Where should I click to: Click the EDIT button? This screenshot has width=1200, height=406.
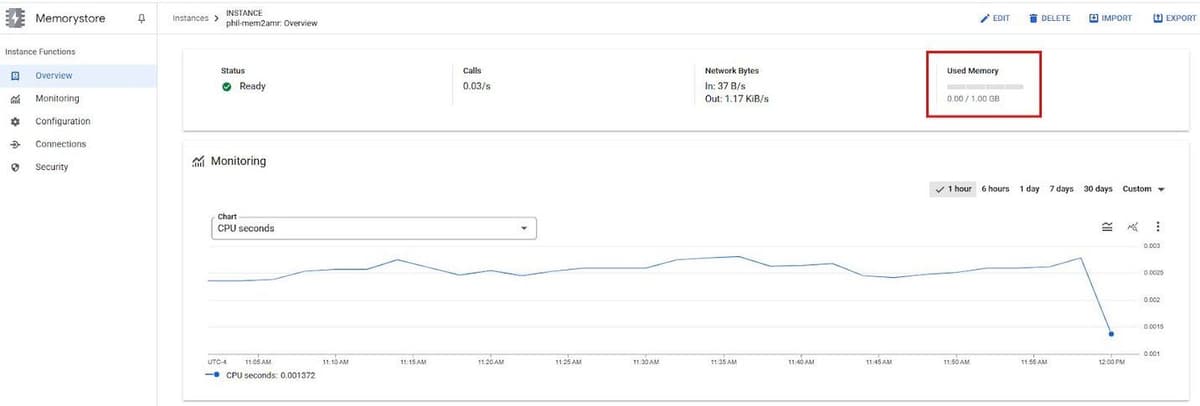coord(994,18)
